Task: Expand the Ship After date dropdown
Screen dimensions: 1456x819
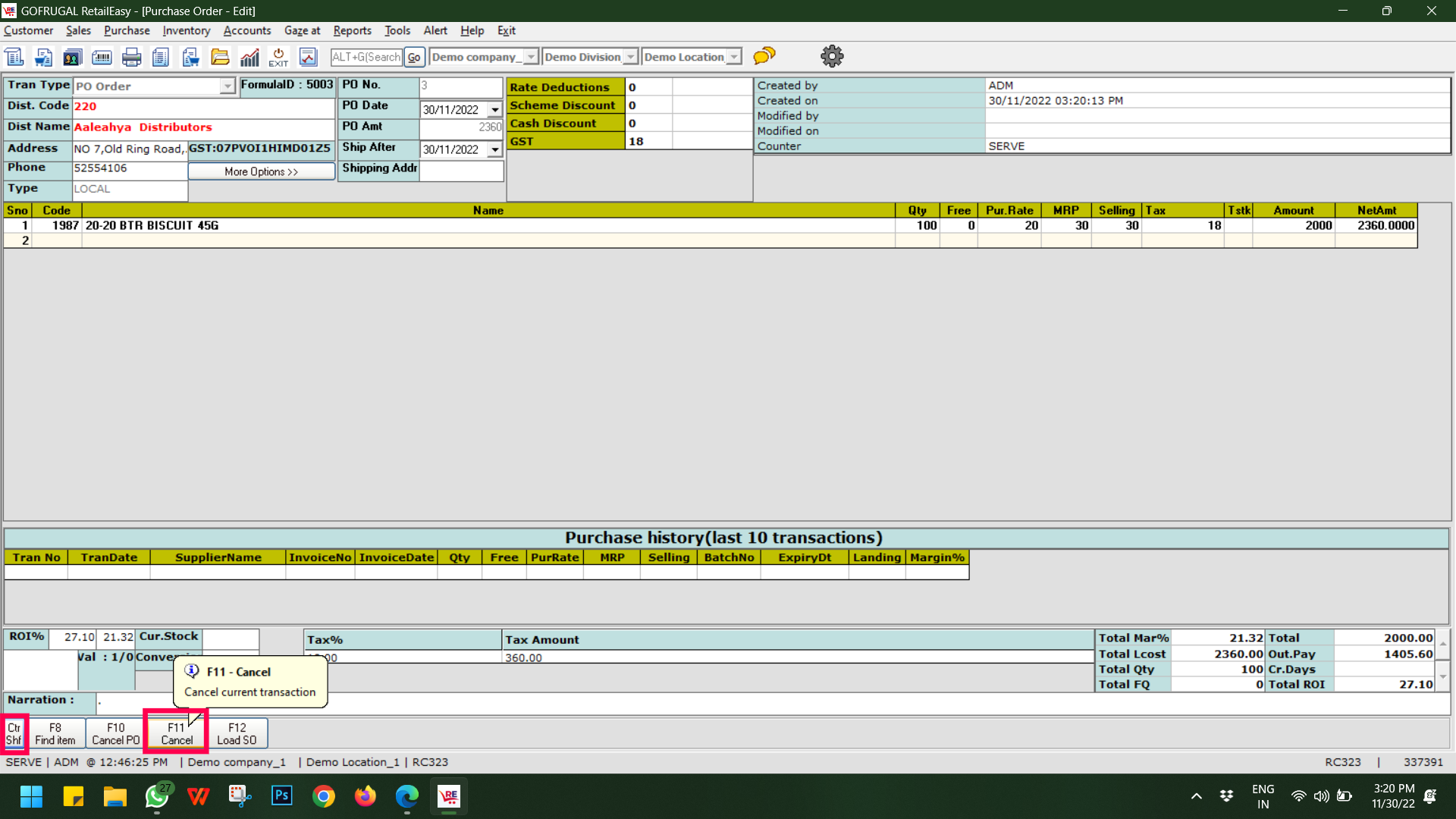Action: [495, 150]
